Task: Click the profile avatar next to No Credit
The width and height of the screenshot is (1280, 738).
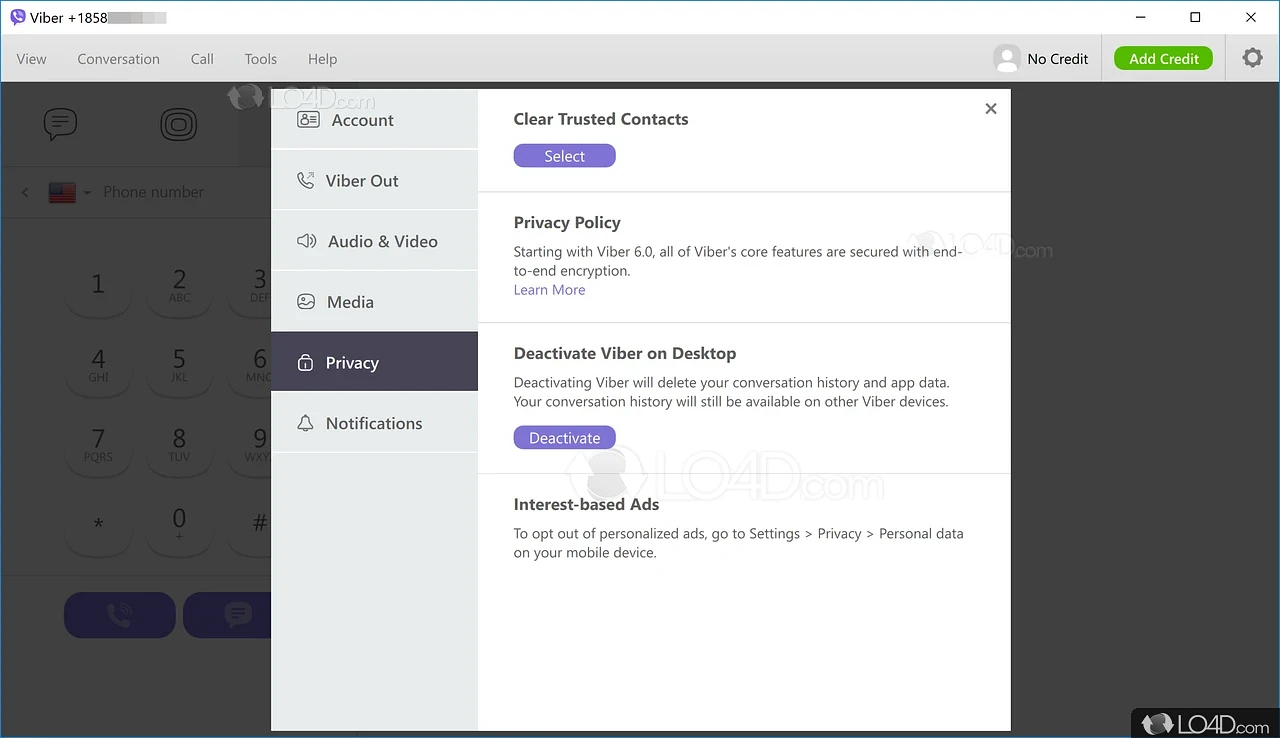Action: click(x=1006, y=58)
